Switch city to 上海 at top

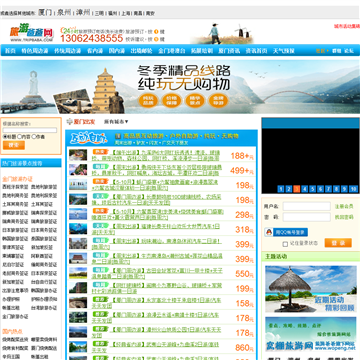click(126, 13)
